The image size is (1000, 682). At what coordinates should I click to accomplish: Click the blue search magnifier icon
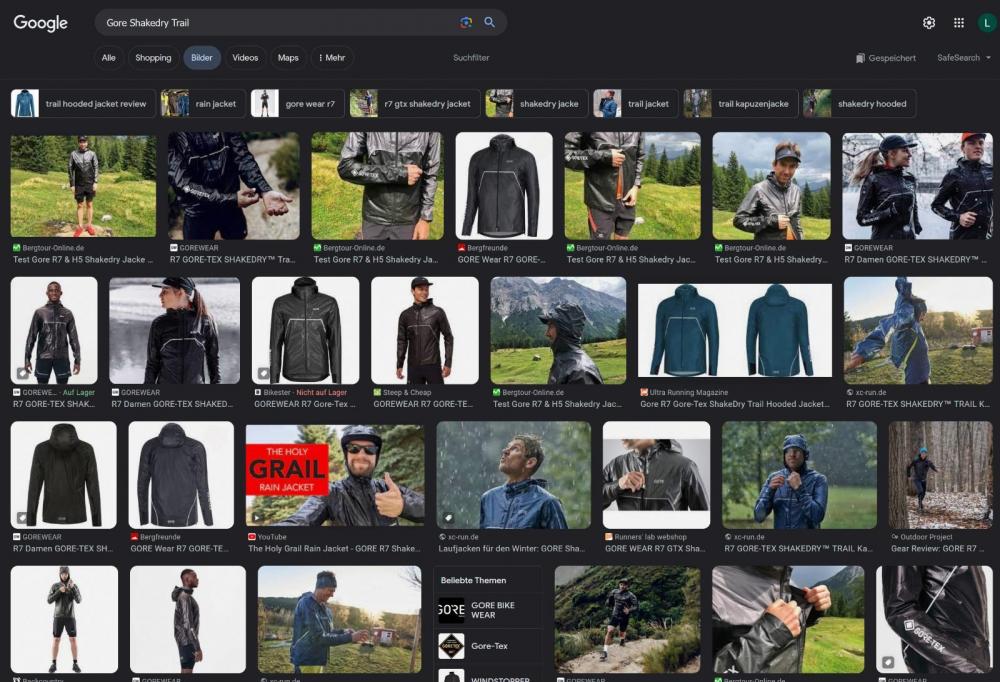pyautogui.click(x=490, y=22)
